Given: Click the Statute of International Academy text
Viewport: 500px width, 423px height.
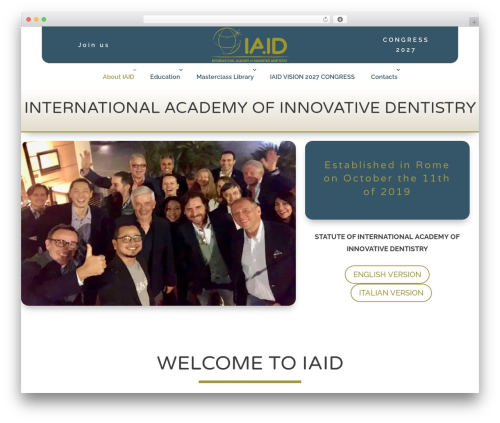Looking at the screenshot, I should point(387,243).
